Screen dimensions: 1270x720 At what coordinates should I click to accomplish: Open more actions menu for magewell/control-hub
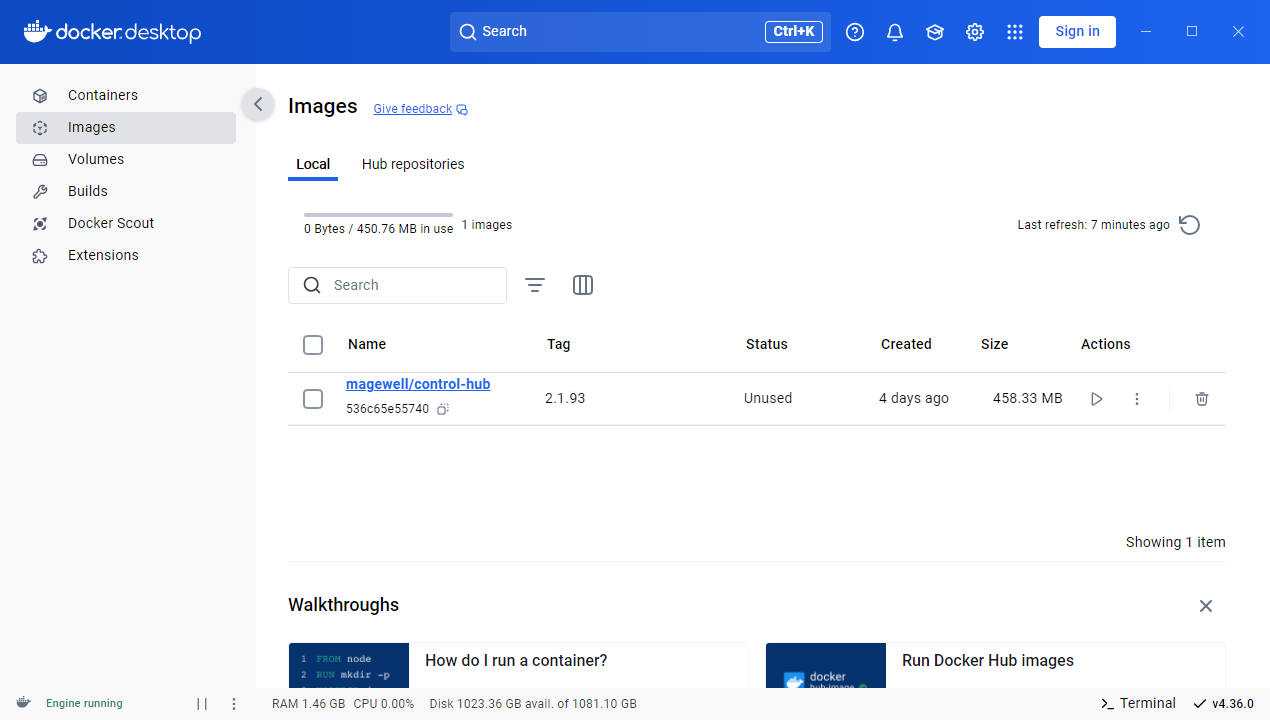[x=1137, y=399]
